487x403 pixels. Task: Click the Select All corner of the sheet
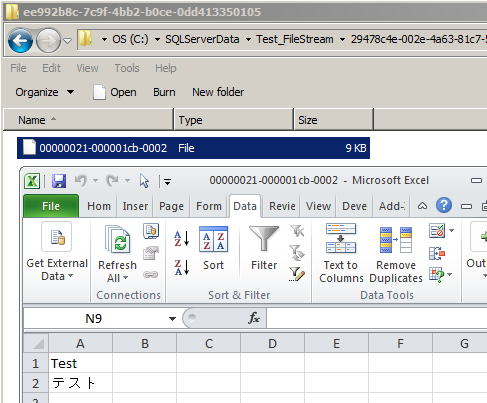[36, 343]
